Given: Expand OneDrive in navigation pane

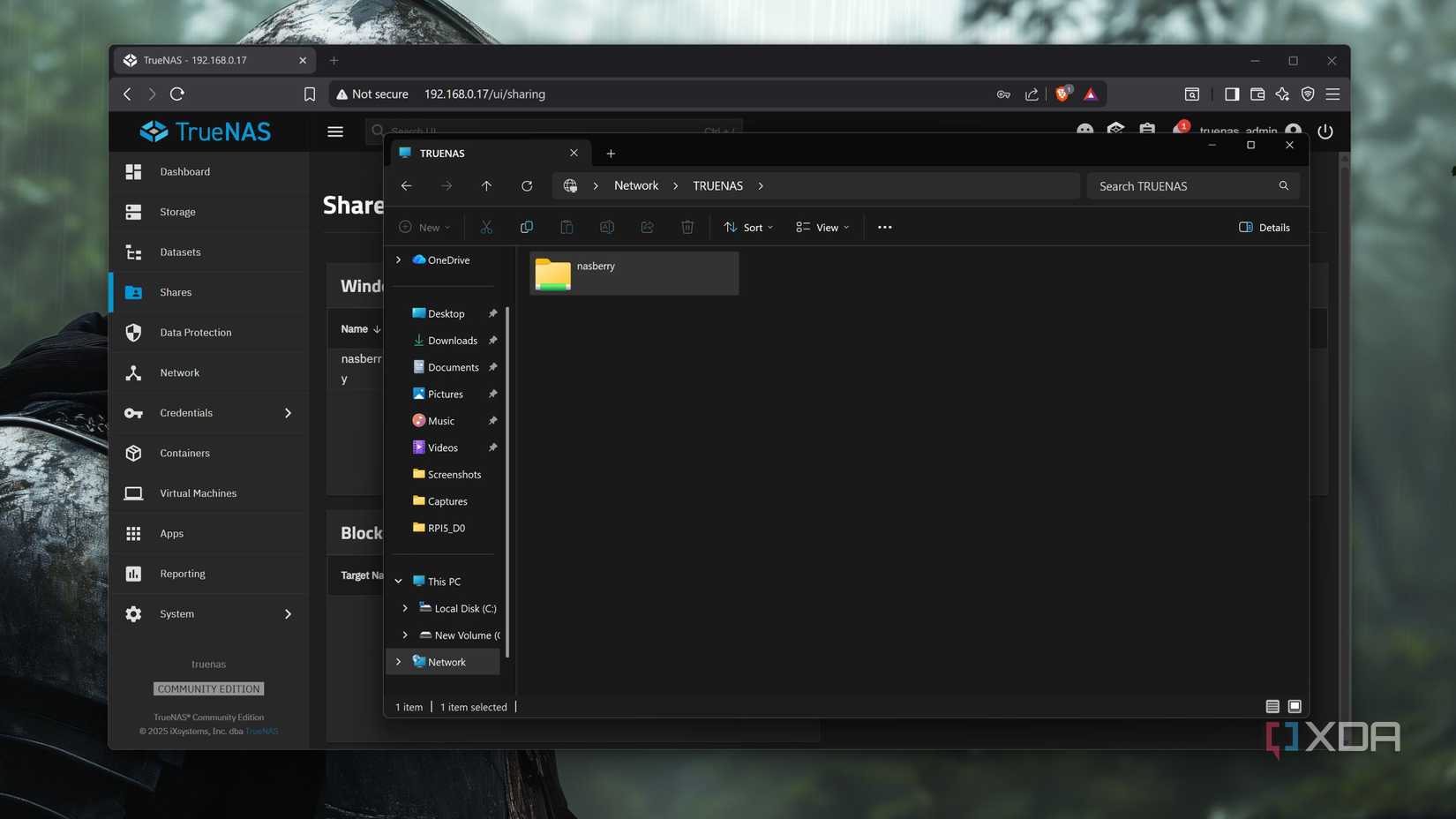Looking at the screenshot, I should pos(398,260).
